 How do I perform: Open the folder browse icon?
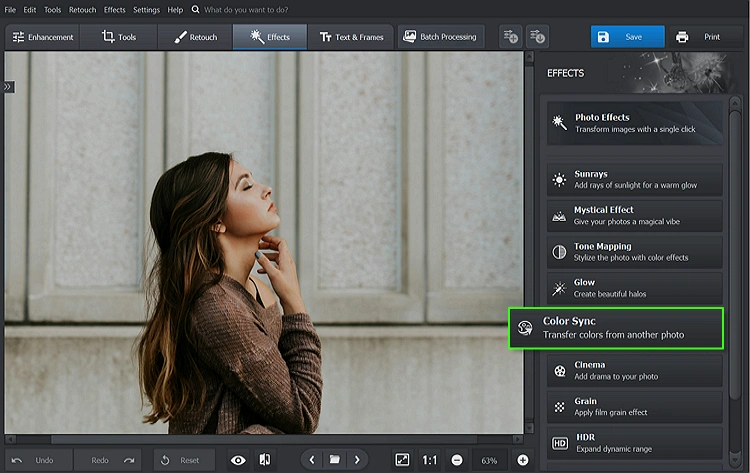(334, 460)
